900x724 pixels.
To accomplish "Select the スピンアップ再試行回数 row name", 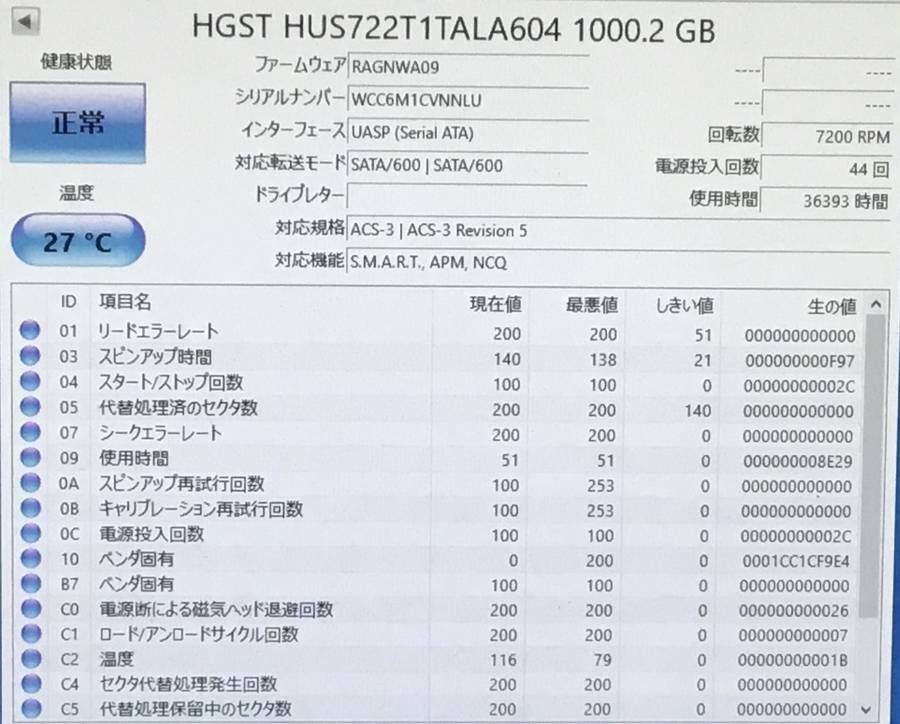I will click(x=181, y=483).
